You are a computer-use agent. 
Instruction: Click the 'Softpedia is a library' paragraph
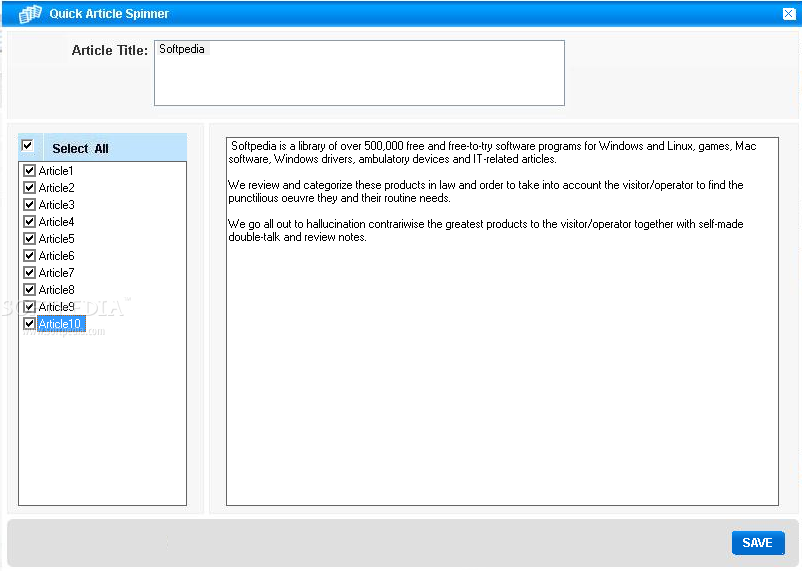(x=492, y=152)
